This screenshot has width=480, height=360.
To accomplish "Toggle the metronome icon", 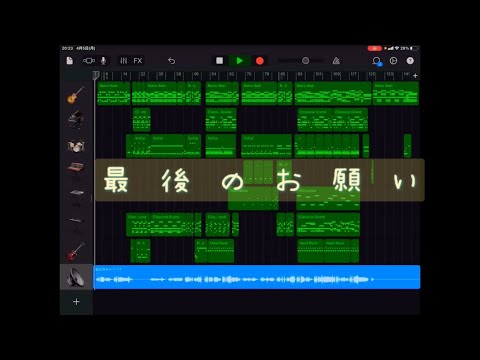I will point(336,61).
